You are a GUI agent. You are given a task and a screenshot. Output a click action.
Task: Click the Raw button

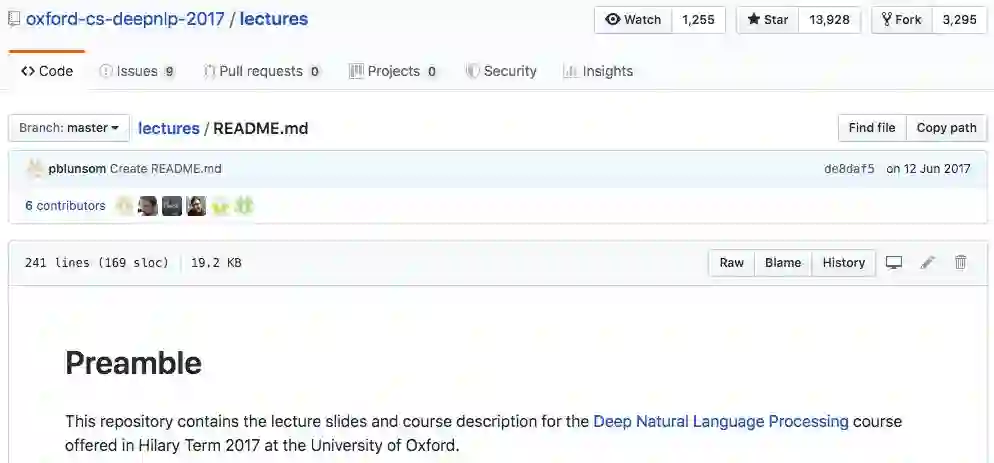pyautogui.click(x=732, y=263)
